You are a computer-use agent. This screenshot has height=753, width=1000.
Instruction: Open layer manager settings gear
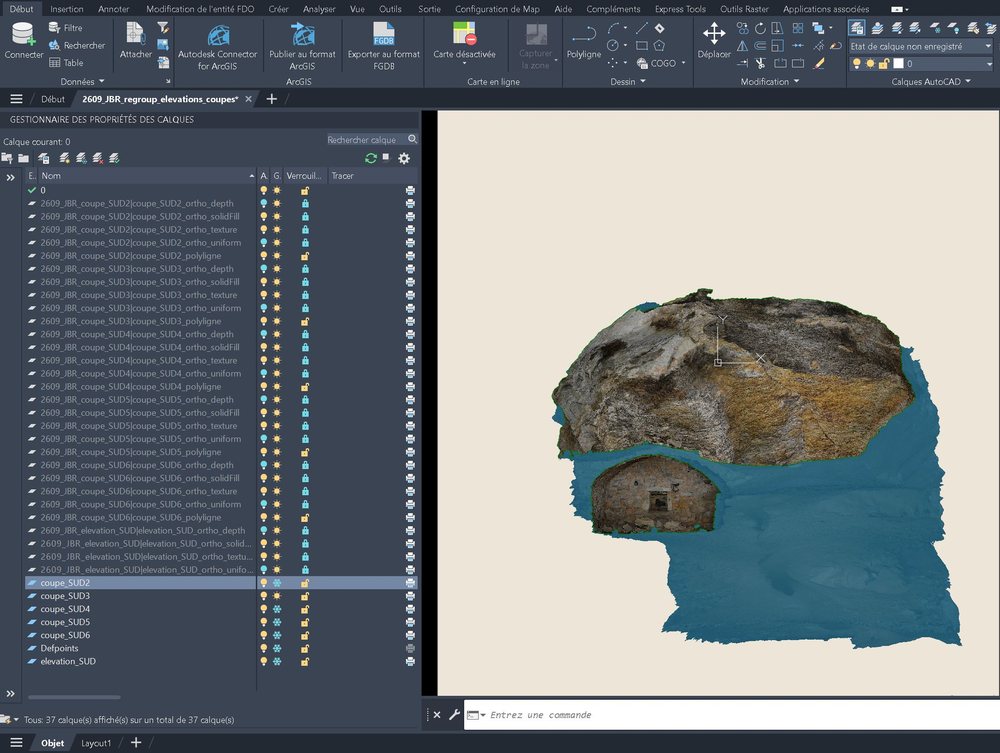click(x=404, y=158)
